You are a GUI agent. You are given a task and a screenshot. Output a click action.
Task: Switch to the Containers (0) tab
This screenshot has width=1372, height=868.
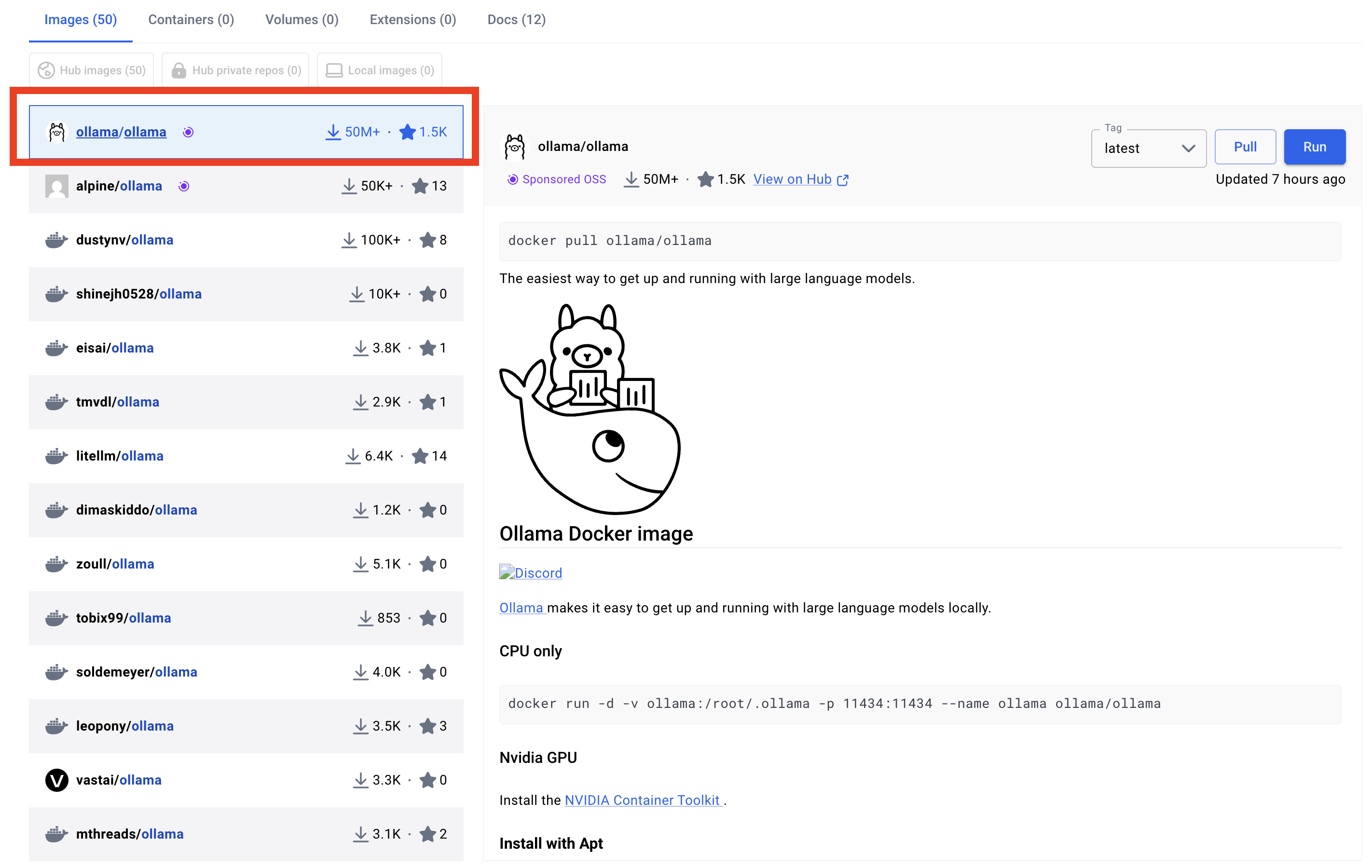(x=191, y=19)
